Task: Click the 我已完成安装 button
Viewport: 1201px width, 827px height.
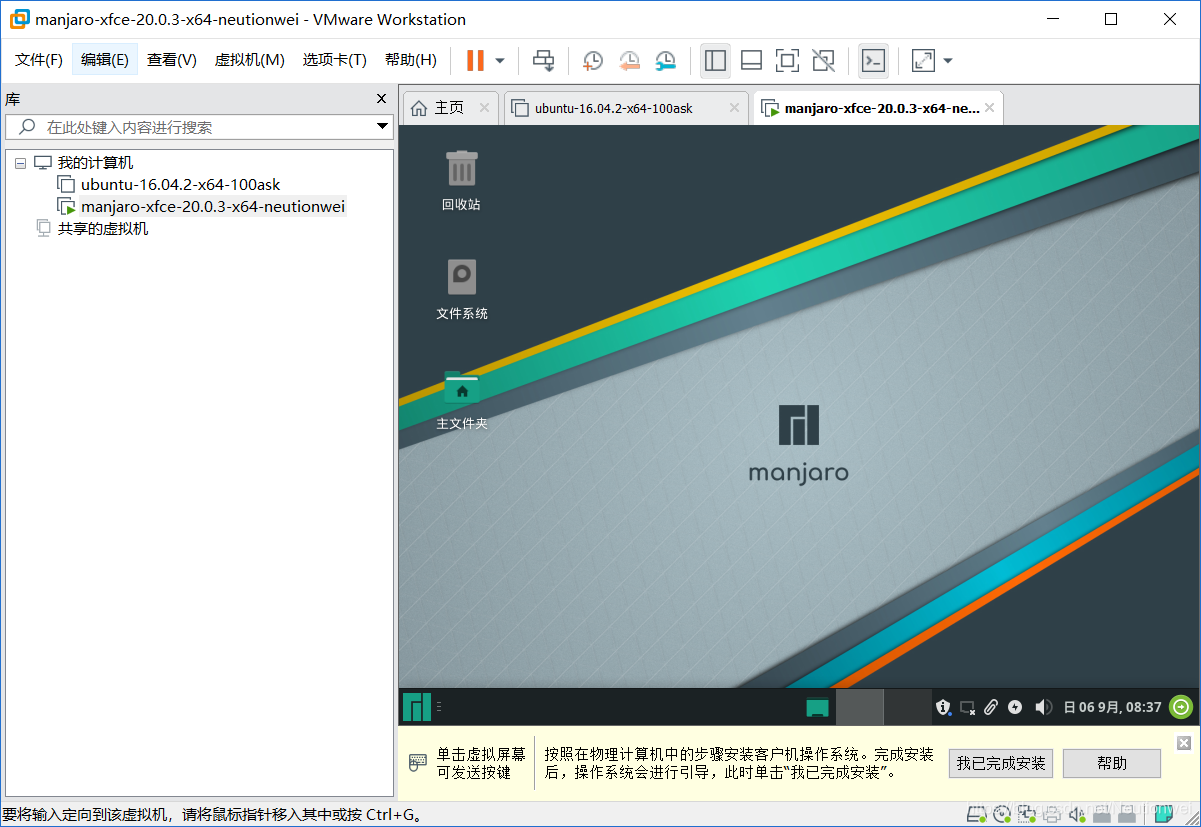Action: 1001,763
